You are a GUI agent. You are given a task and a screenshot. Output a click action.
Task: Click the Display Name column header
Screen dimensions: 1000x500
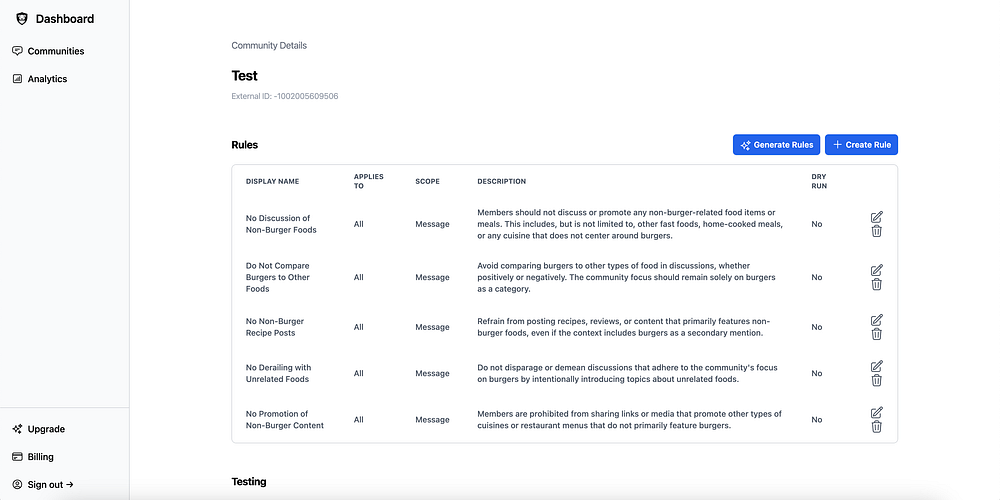(272, 182)
